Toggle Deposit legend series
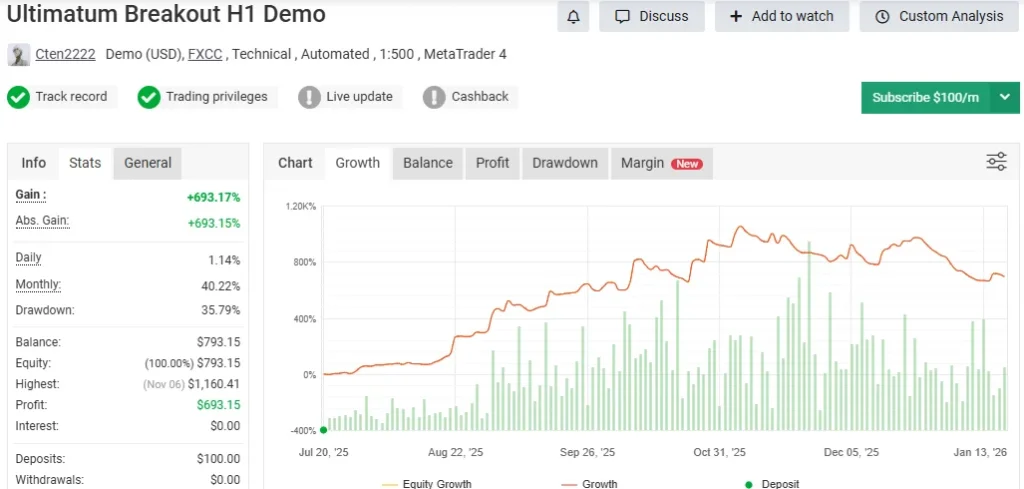 coord(772,484)
